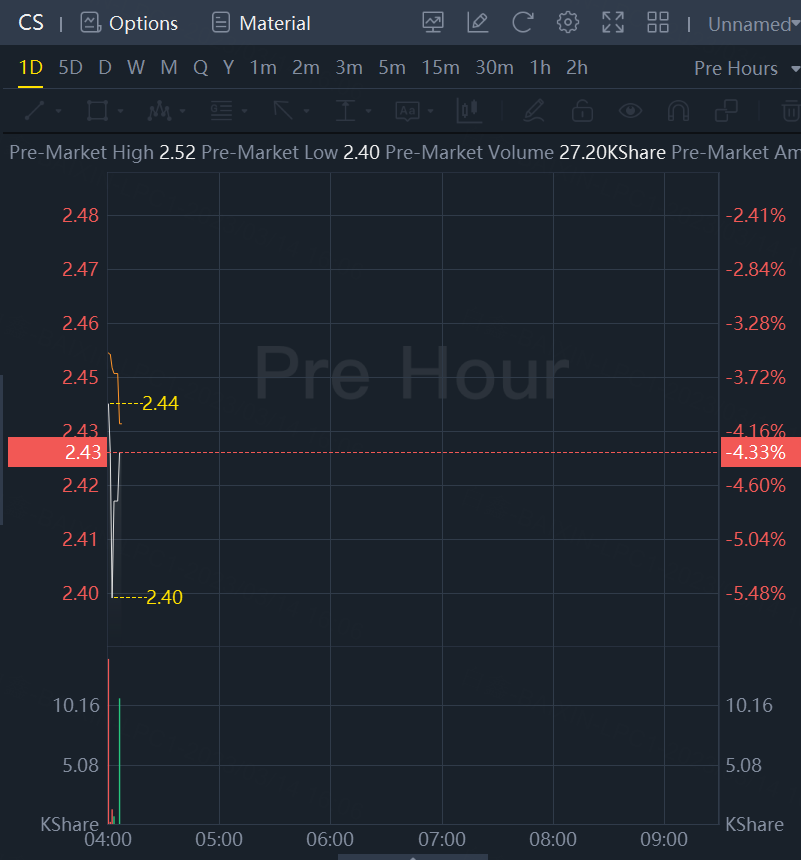The width and height of the screenshot is (801, 860).
Task: Select the pencil edit icon in top bar
Action: tap(478, 22)
